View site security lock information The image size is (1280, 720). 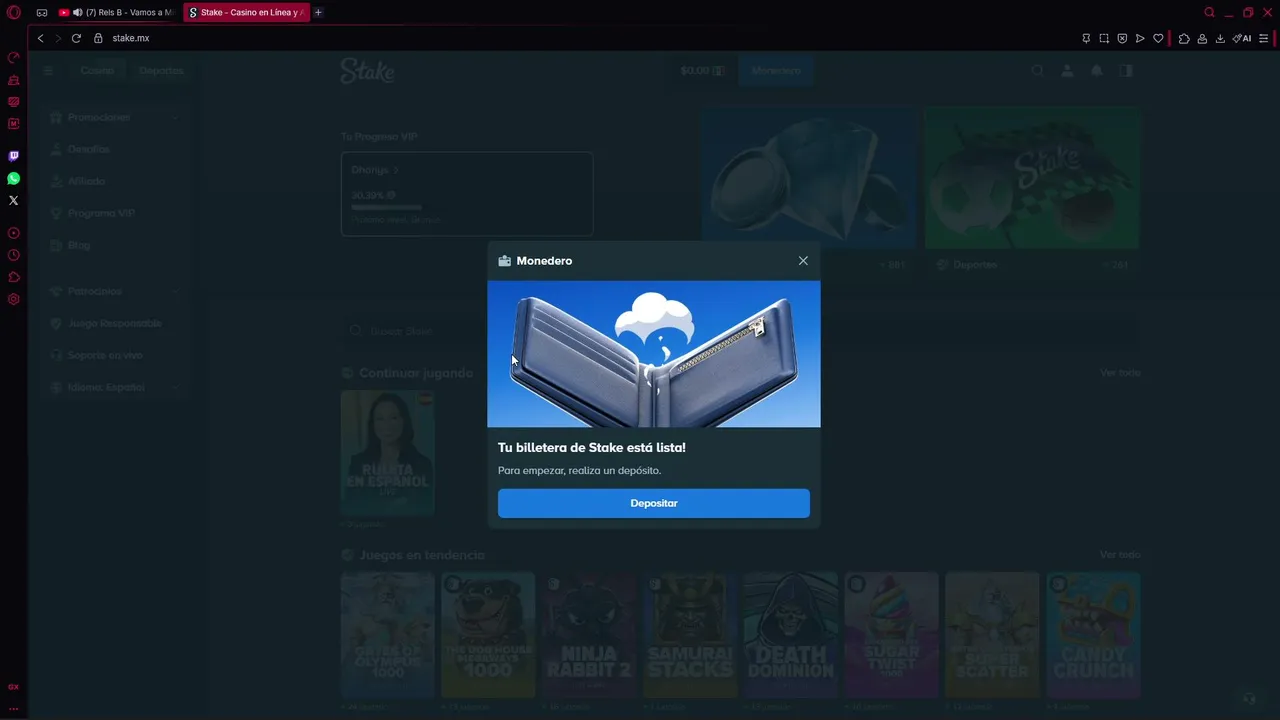coord(98,38)
